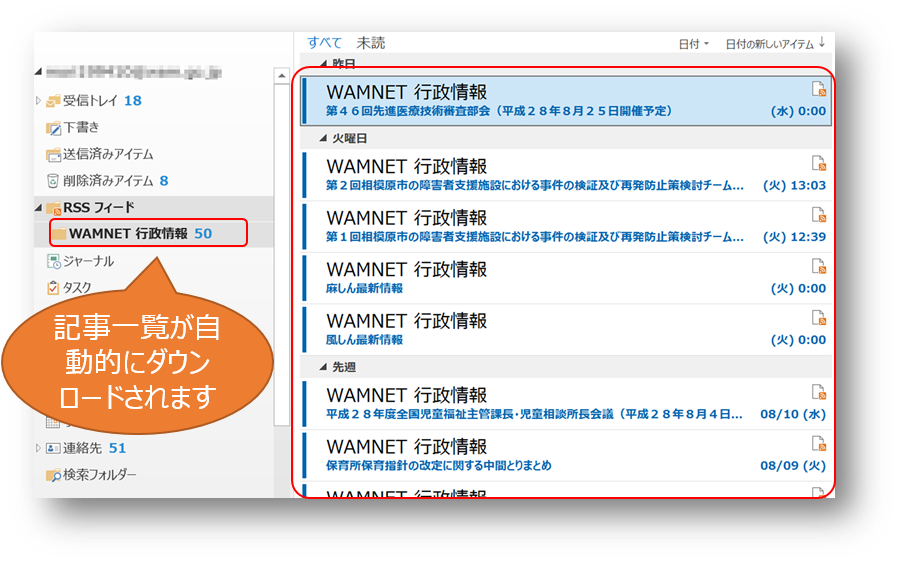Open article 保育所保育指針の改定に関する中間とりまとめ
The image size is (900, 563).
[566, 456]
